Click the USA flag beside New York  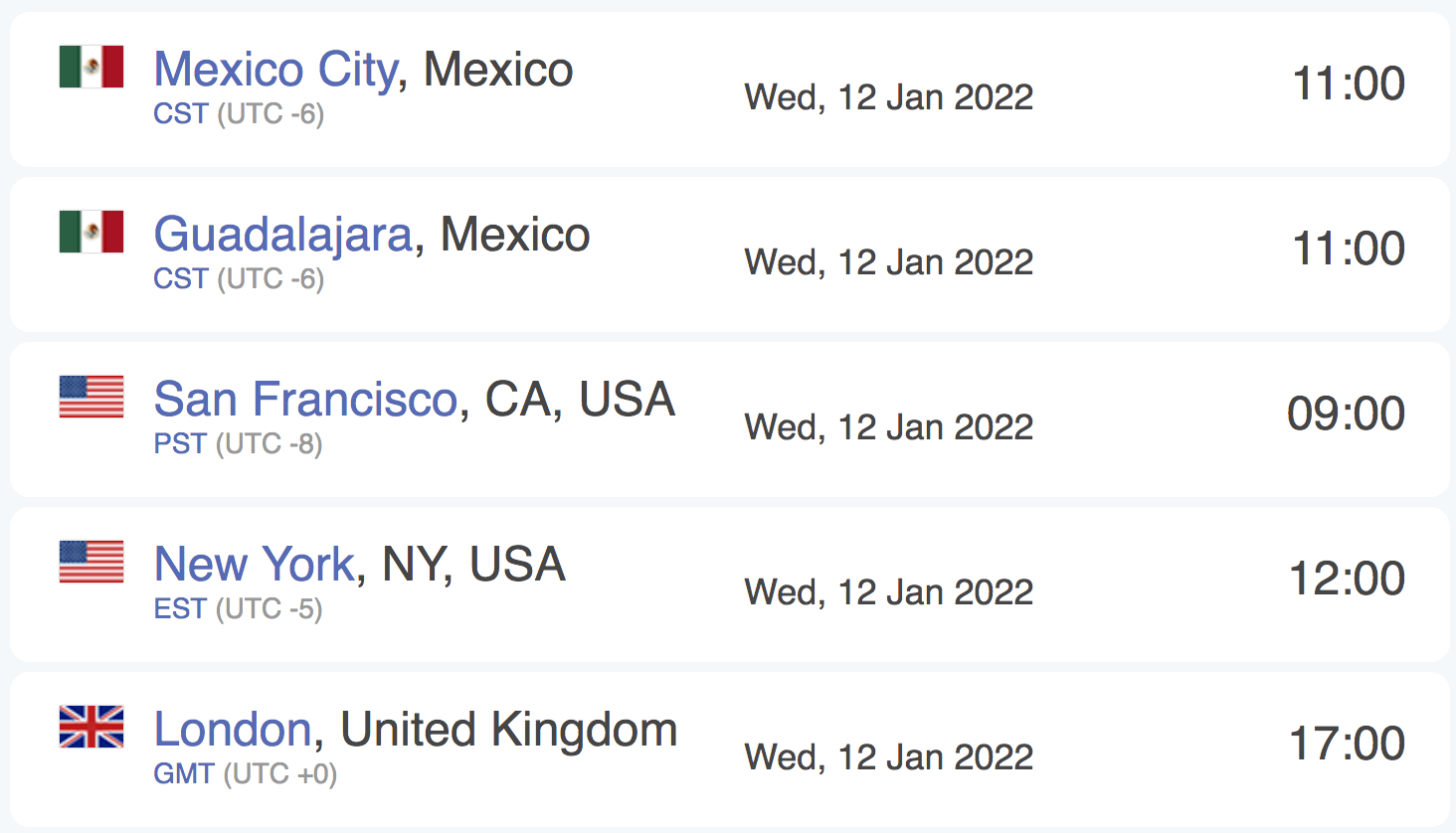click(91, 562)
